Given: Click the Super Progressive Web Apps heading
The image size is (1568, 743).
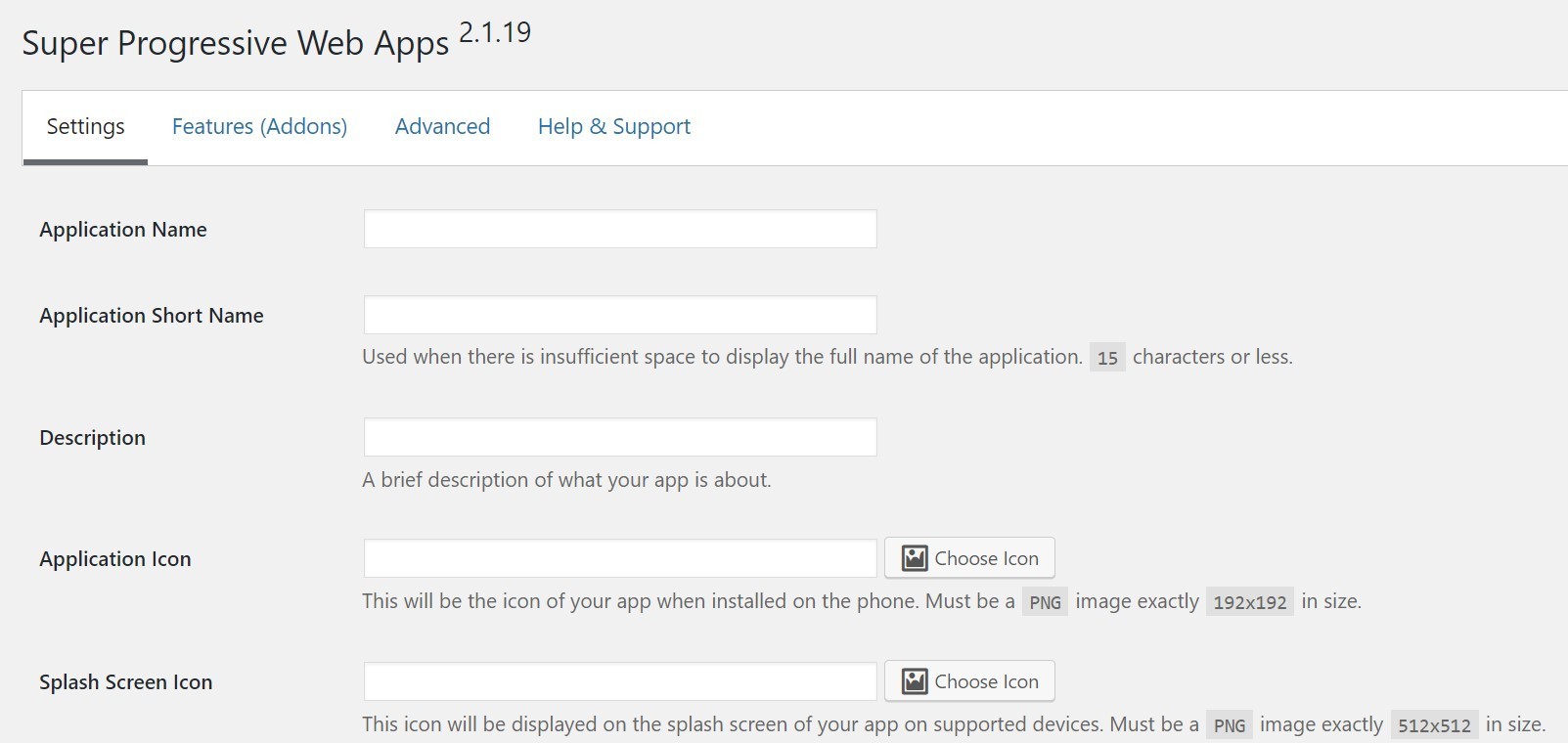Looking at the screenshot, I should (236, 44).
